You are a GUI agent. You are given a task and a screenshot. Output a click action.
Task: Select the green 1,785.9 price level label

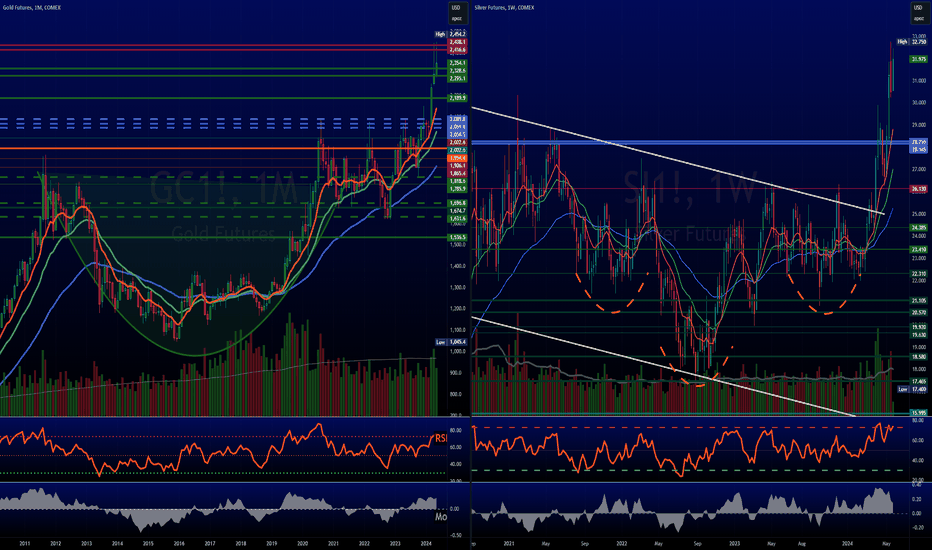(x=457, y=188)
